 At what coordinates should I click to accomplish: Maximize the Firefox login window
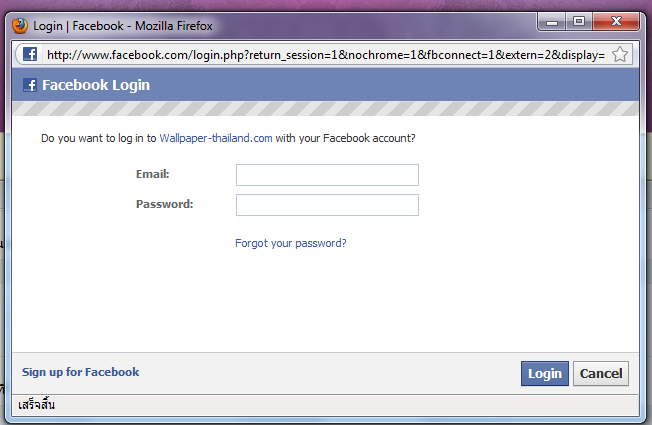pyautogui.click(x=578, y=20)
